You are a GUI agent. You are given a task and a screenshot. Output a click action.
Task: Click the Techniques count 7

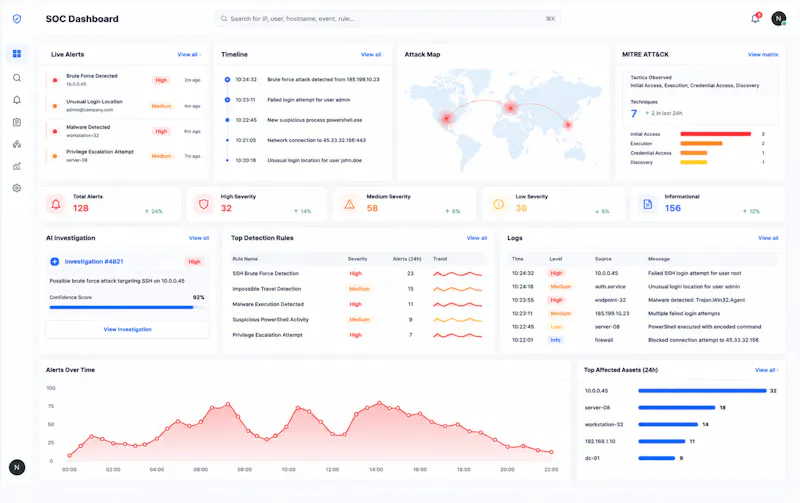[x=634, y=114]
